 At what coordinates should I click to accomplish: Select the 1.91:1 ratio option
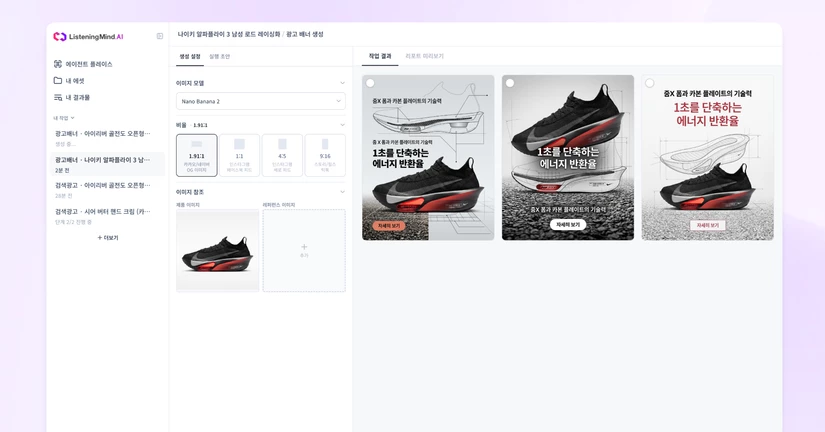197,155
